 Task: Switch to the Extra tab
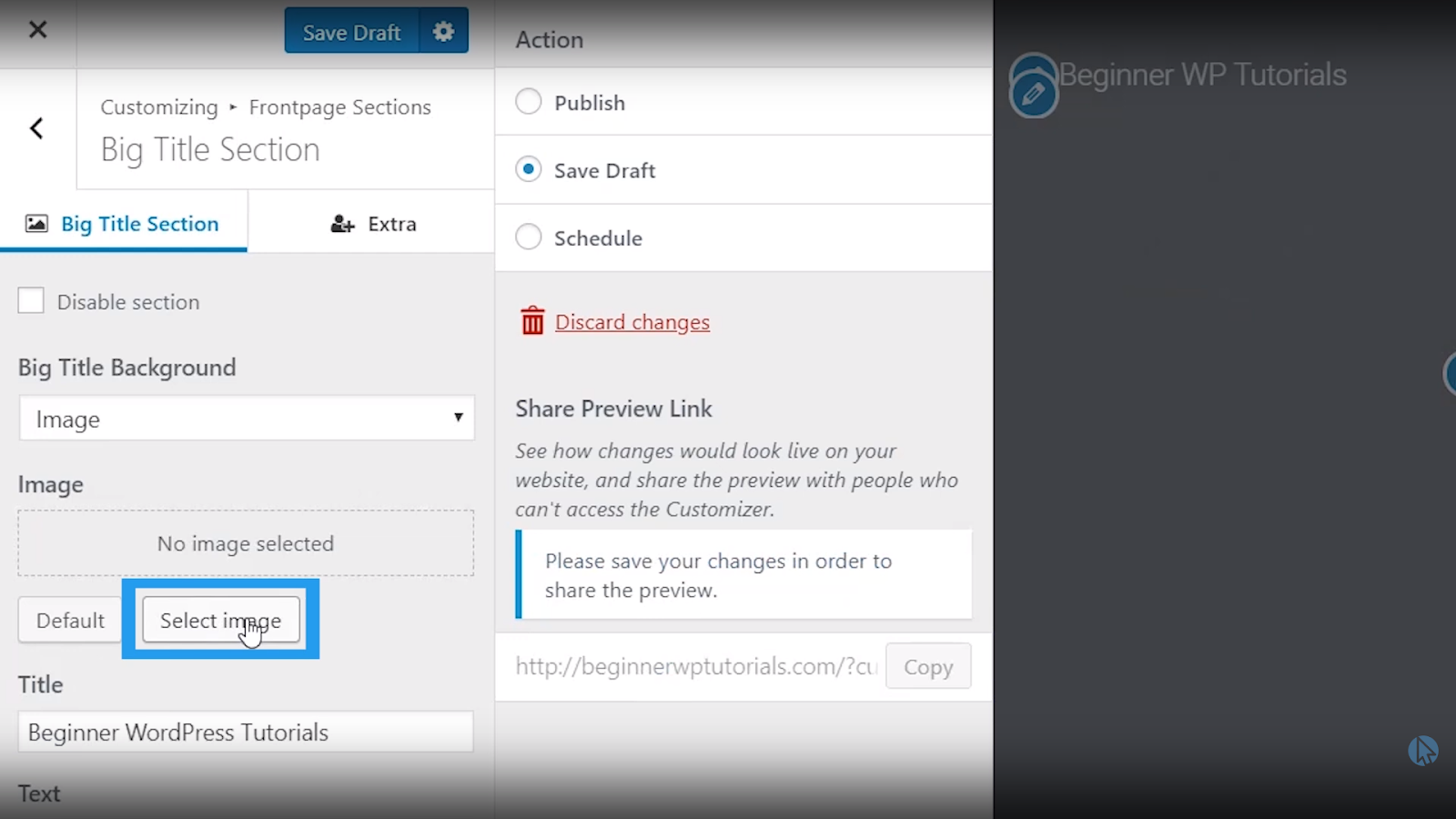coord(372,224)
